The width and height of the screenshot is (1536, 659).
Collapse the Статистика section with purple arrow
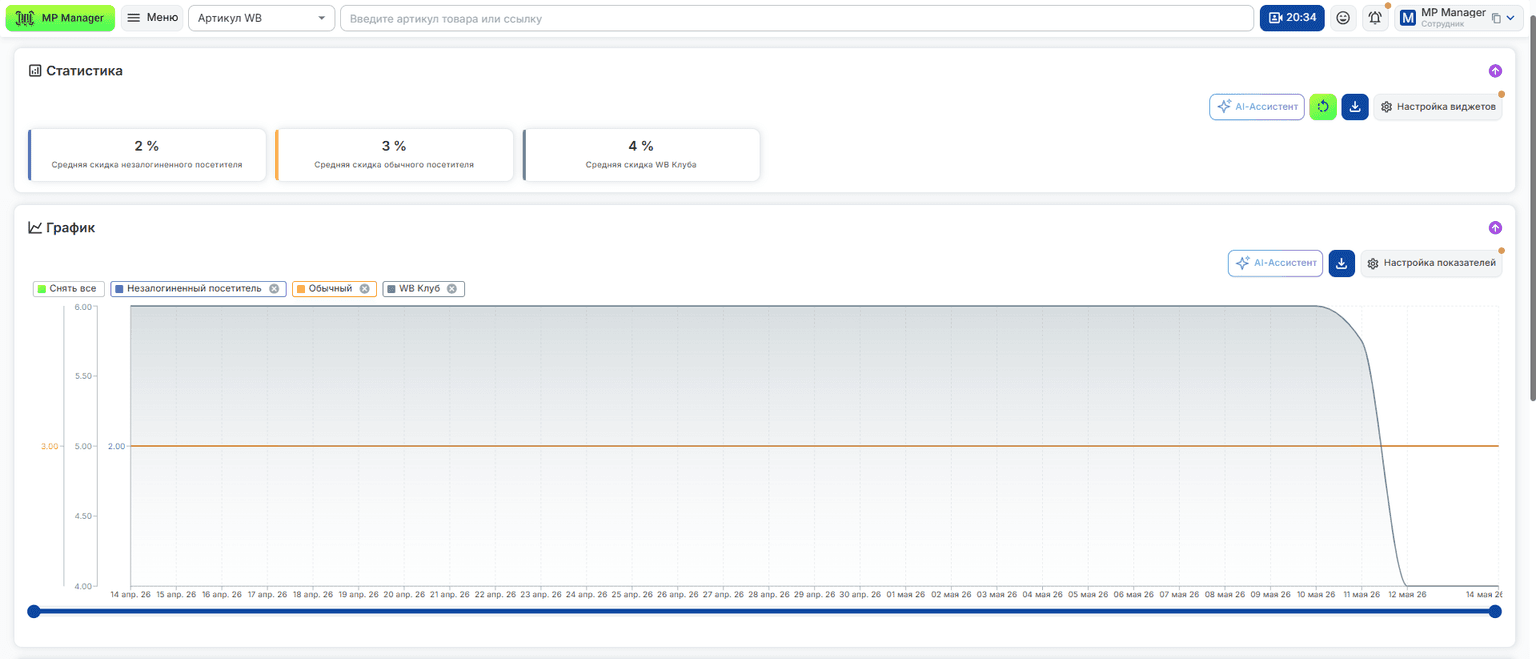click(1495, 71)
